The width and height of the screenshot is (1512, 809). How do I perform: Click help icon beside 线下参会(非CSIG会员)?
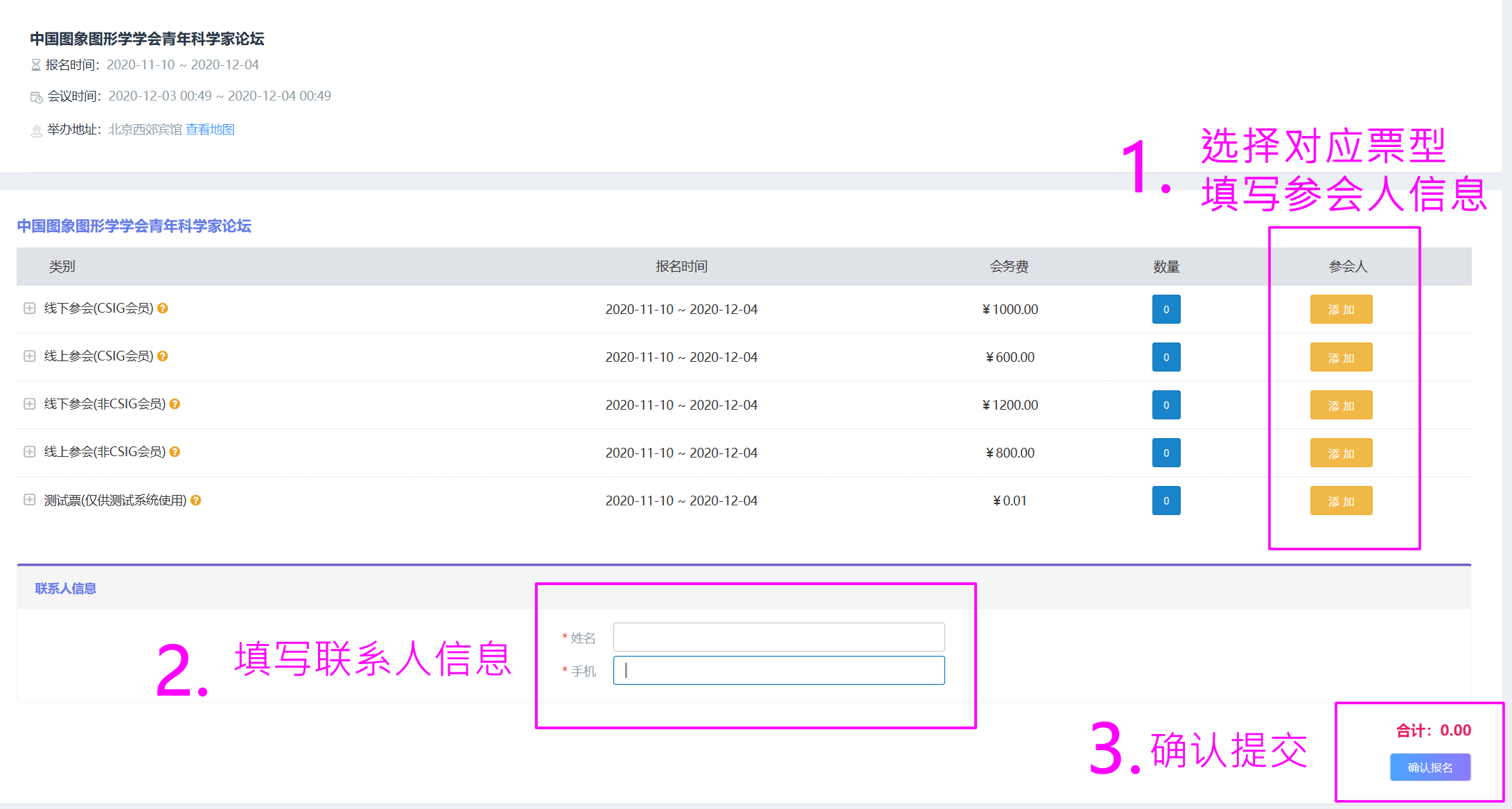click(175, 404)
